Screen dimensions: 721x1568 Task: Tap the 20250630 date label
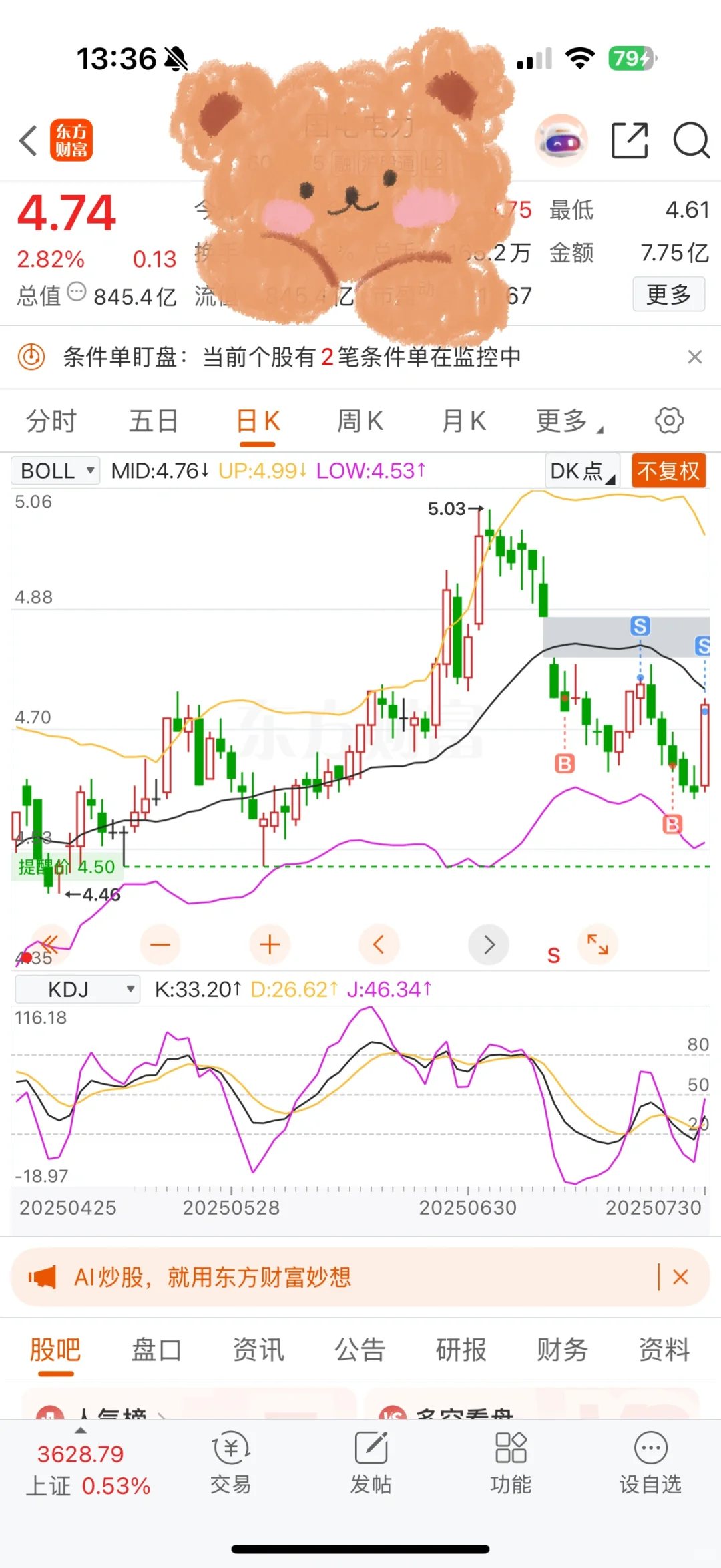click(x=467, y=1207)
